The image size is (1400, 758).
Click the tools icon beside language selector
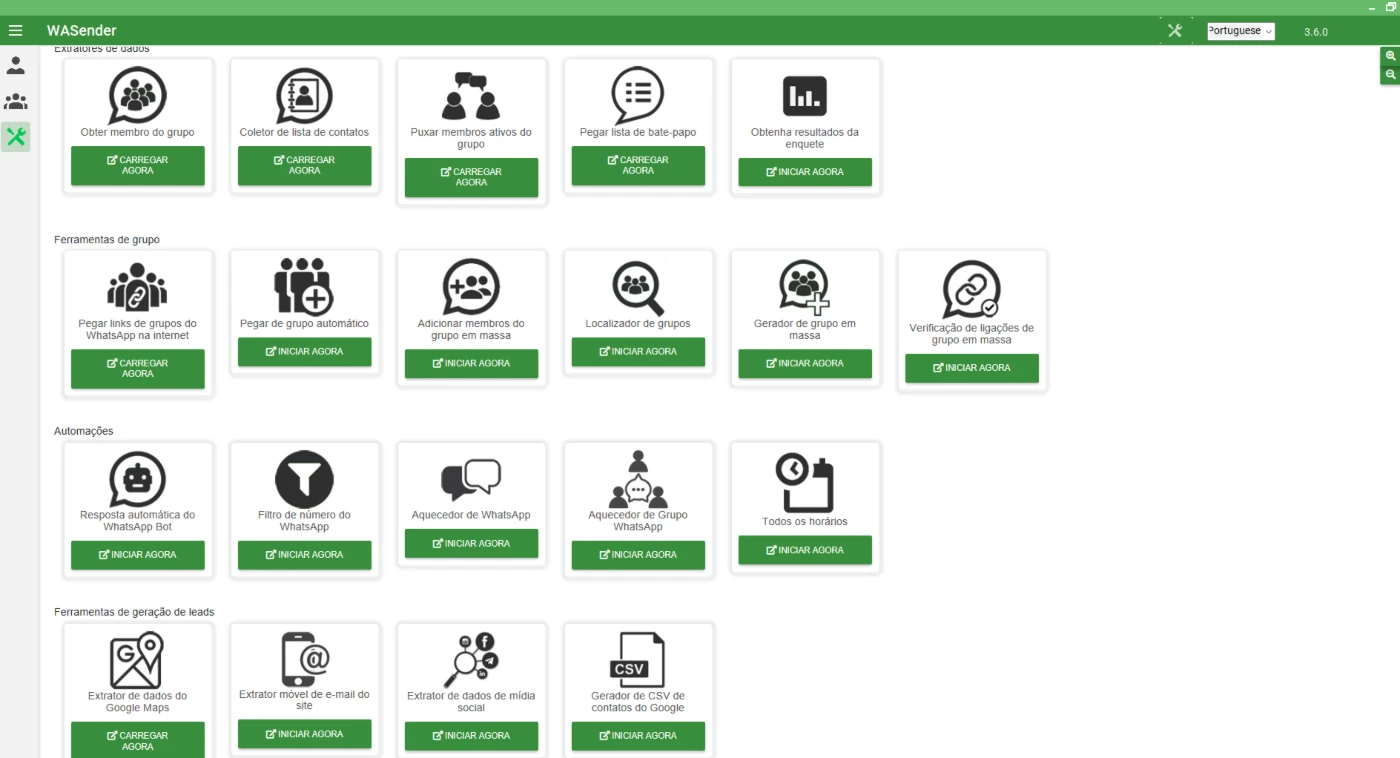point(1175,31)
